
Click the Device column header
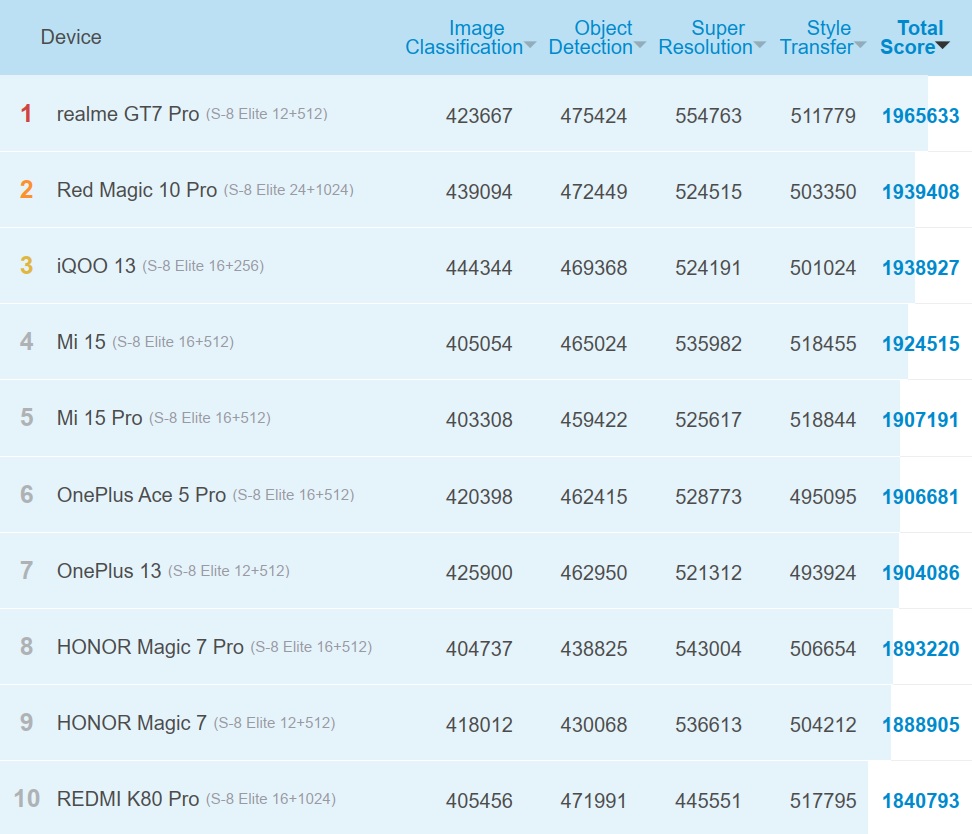tap(71, 37)
